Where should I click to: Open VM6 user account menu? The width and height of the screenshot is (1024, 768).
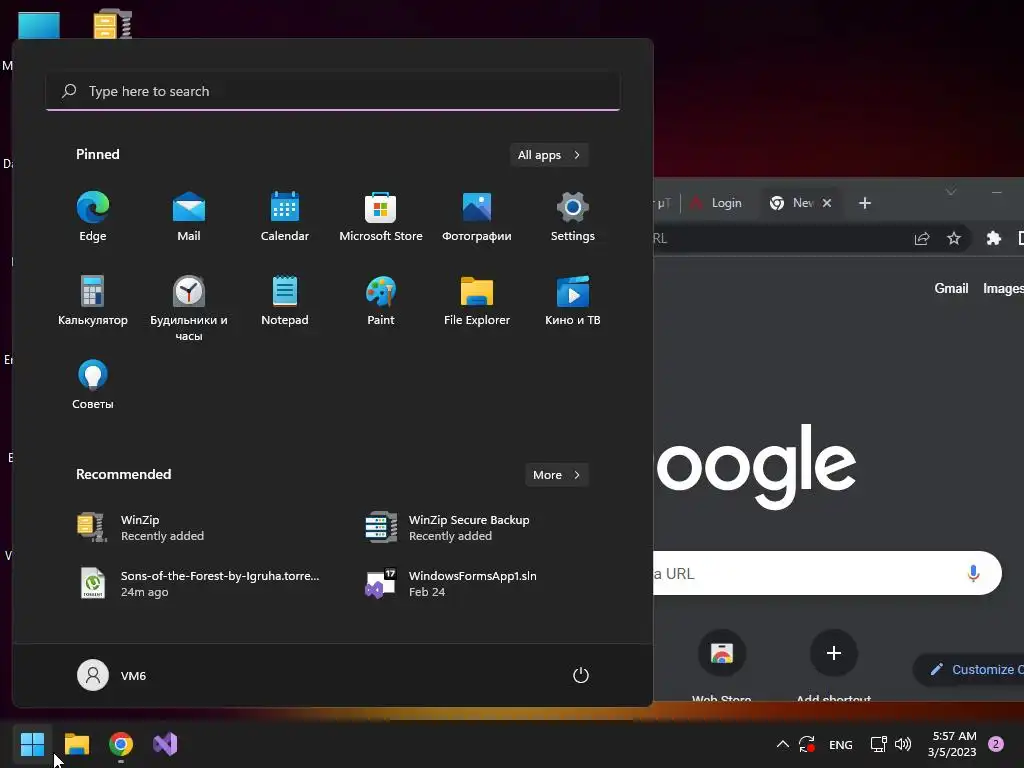pyautogui.click(x=112, y=675)
